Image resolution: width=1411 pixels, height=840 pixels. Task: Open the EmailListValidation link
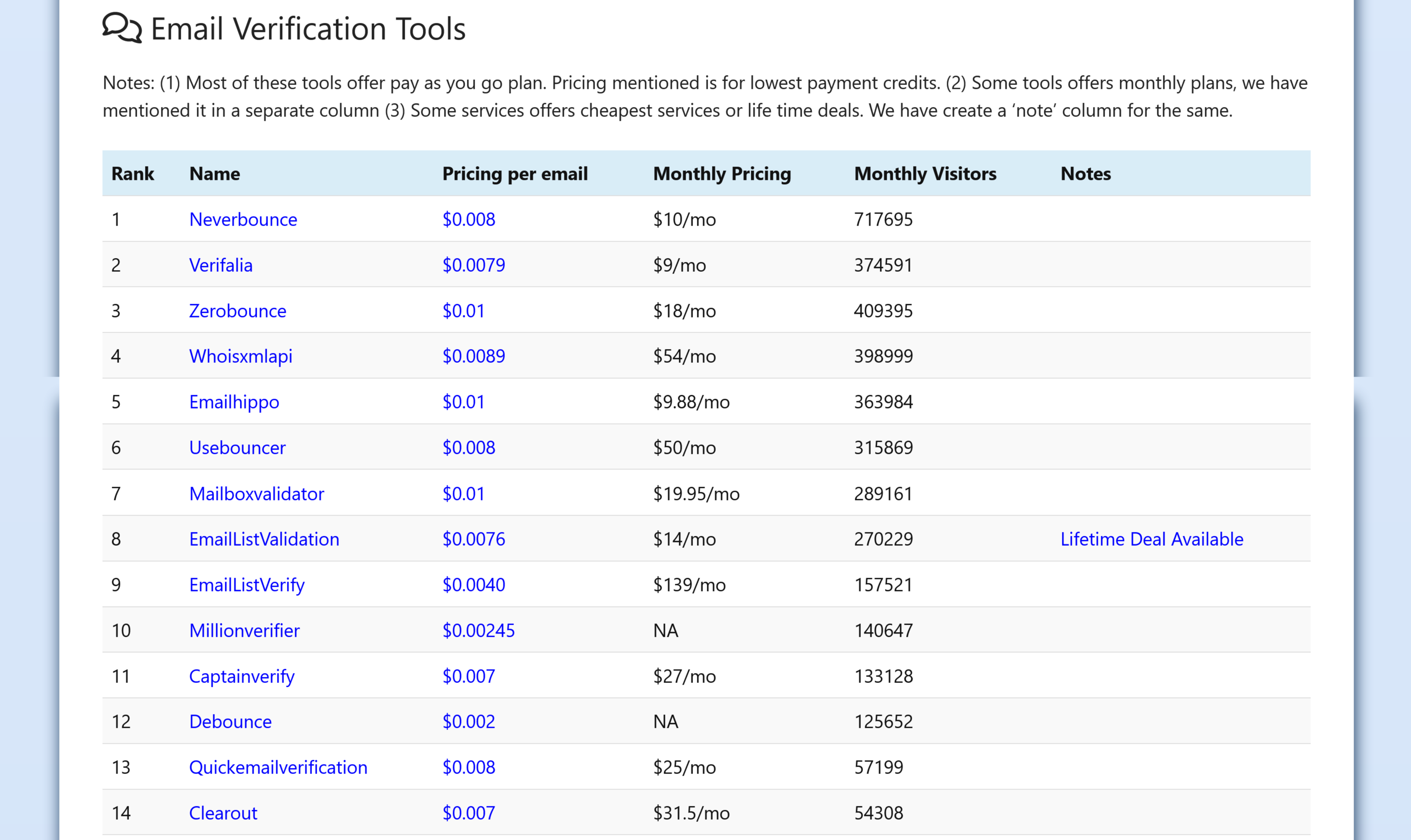[x=265, y=539]
